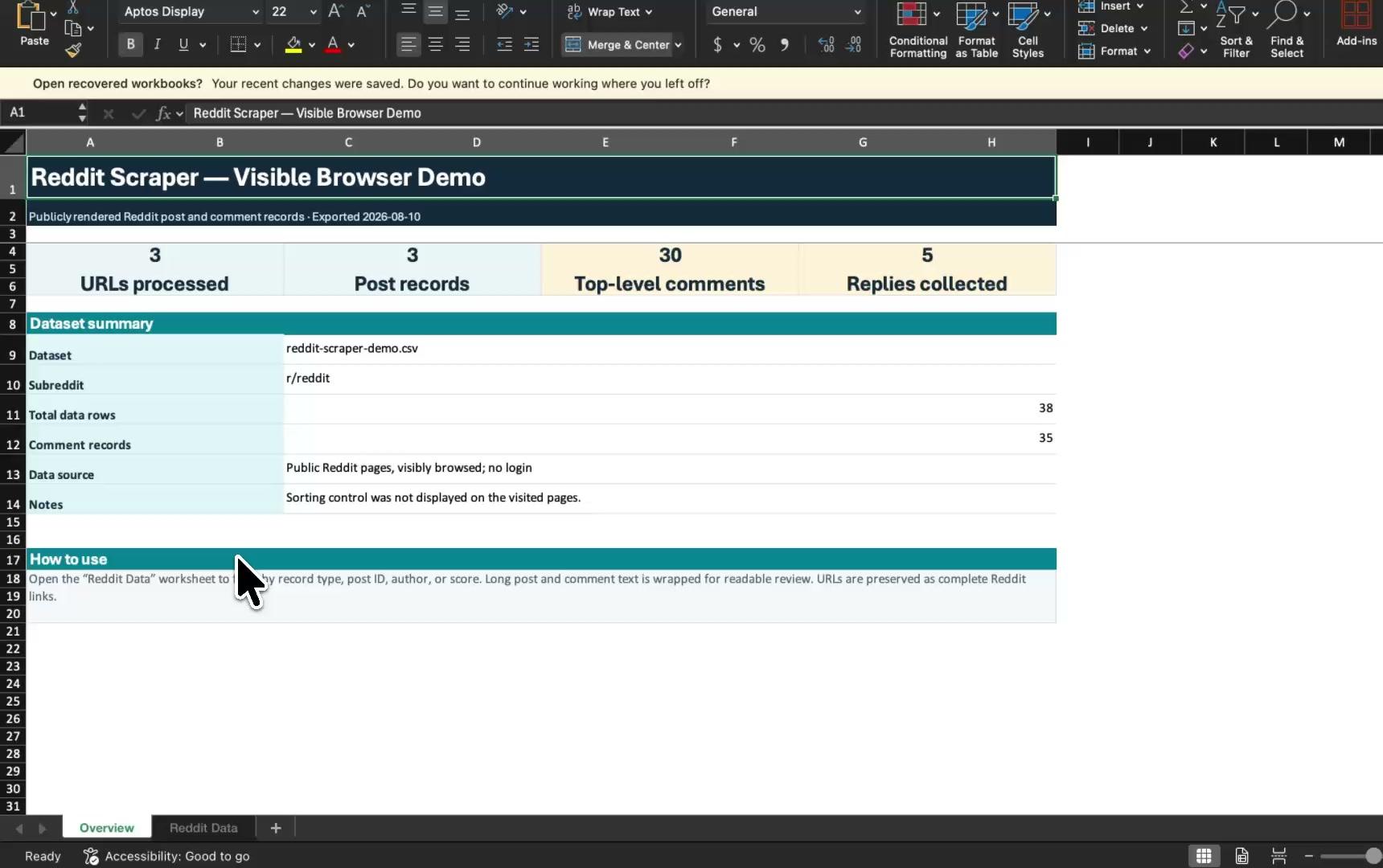Expand the Paste options arrow
Viewport: 1383px width, 868px height.
point(53,14)
